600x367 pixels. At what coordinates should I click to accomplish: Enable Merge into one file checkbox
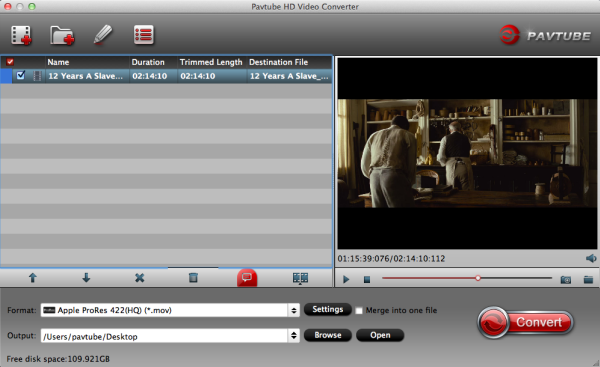click(359, 310)
